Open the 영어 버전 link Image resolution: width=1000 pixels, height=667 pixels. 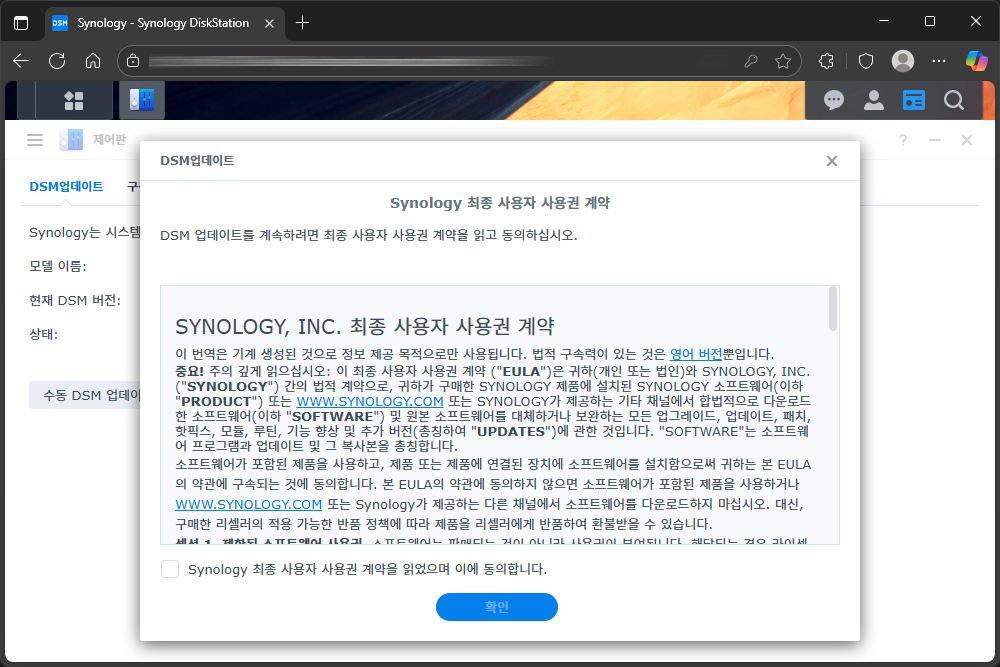click(x=696, y=354)
